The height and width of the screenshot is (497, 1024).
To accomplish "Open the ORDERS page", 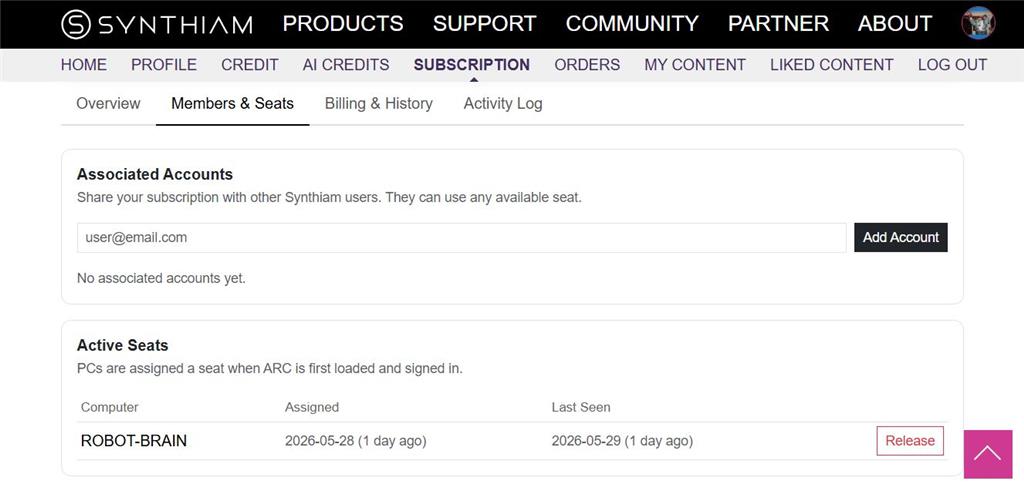I will pos(587,65).
